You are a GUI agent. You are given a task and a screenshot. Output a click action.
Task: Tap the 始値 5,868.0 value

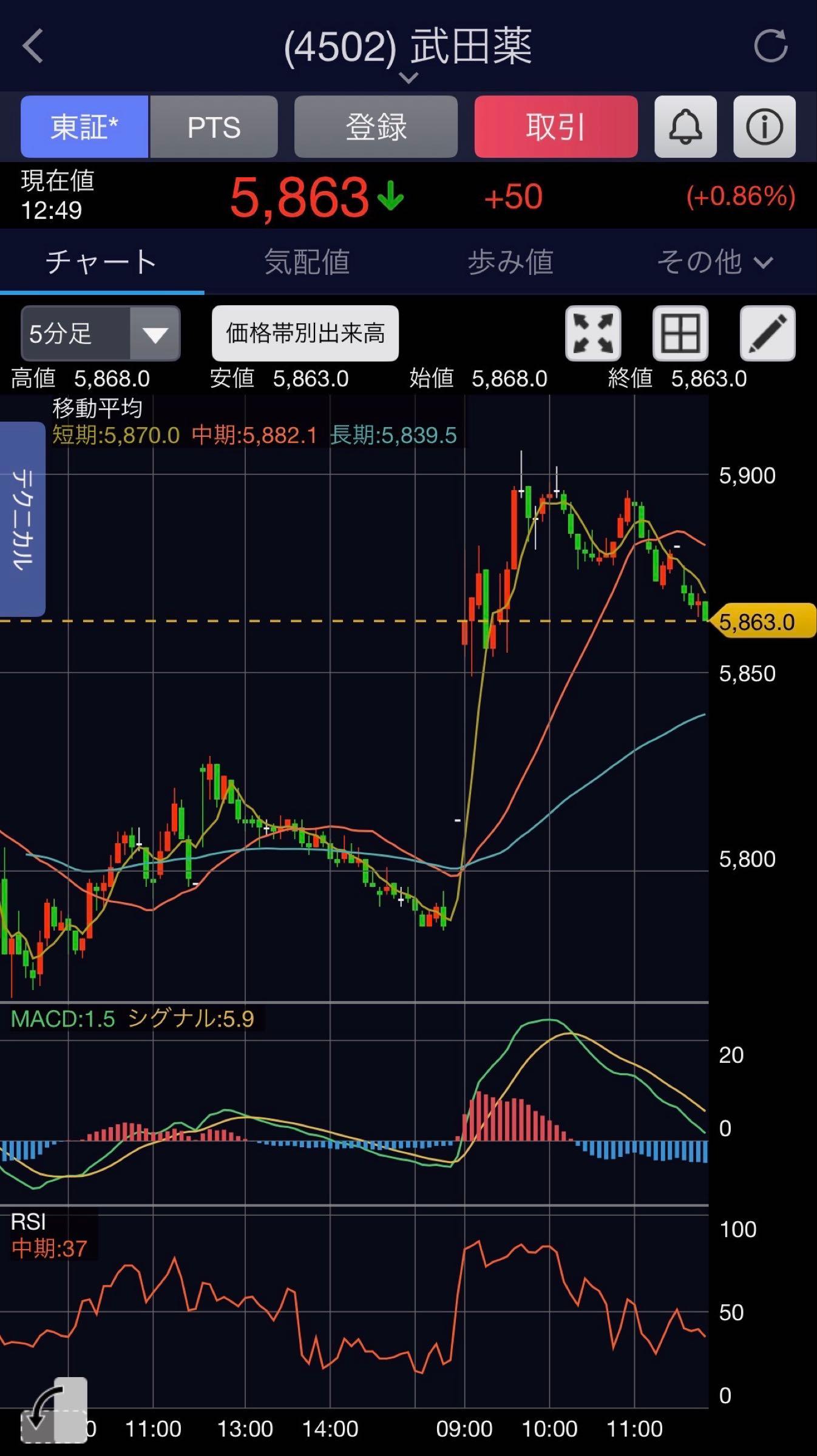coord(478,379)
